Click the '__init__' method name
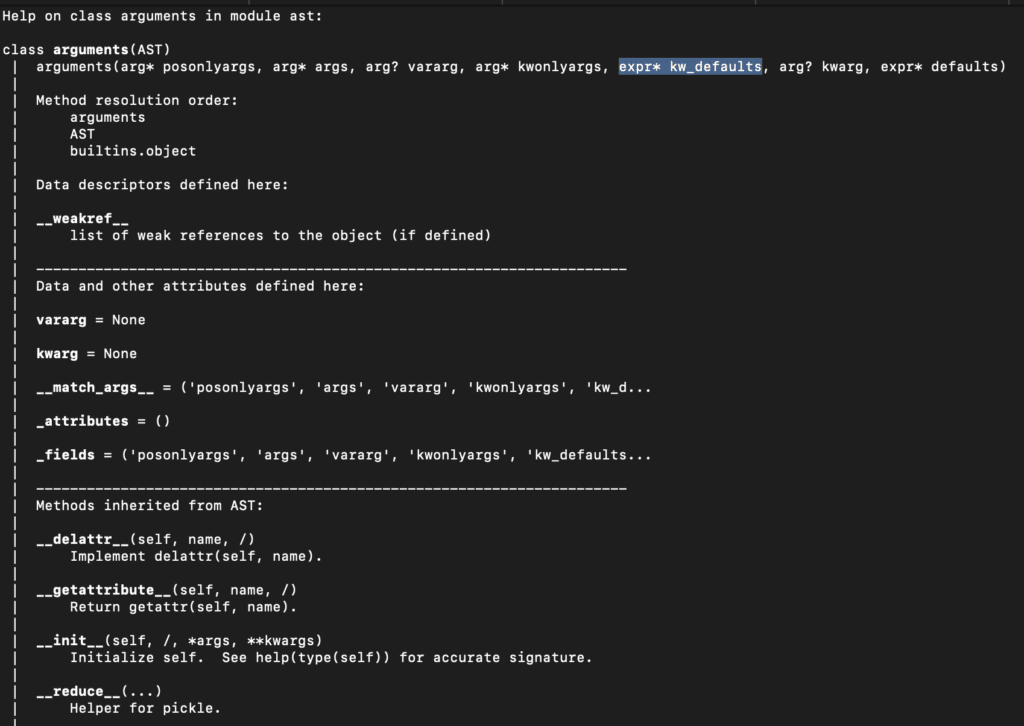 [70, 640]
